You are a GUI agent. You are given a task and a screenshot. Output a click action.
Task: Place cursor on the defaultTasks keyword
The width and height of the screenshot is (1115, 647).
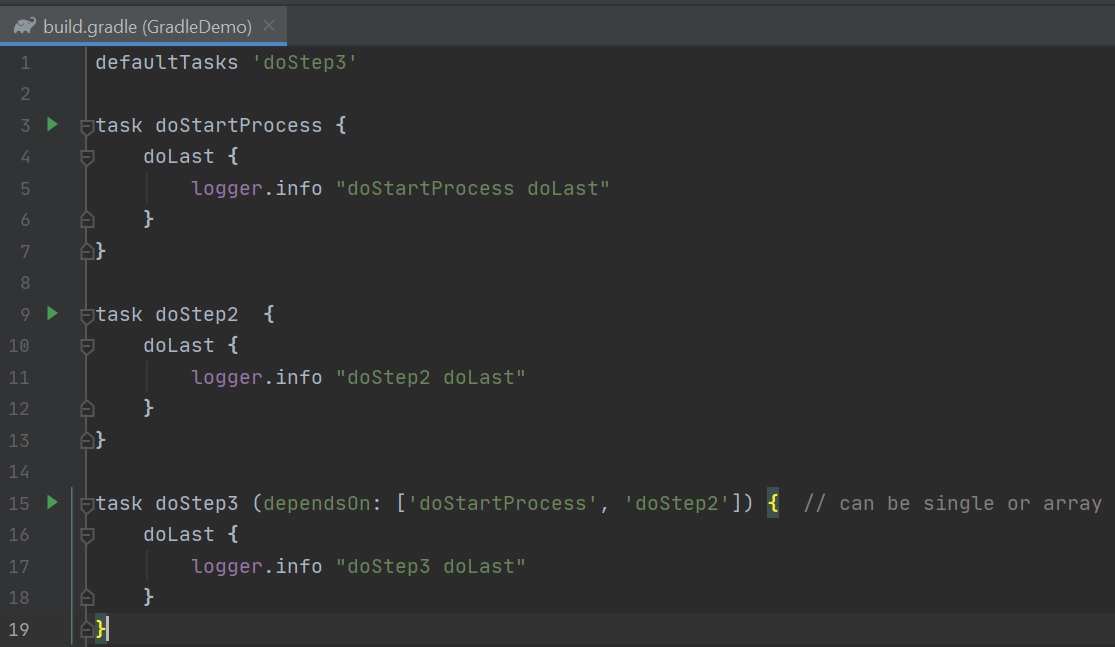click(x=166, y=63)
